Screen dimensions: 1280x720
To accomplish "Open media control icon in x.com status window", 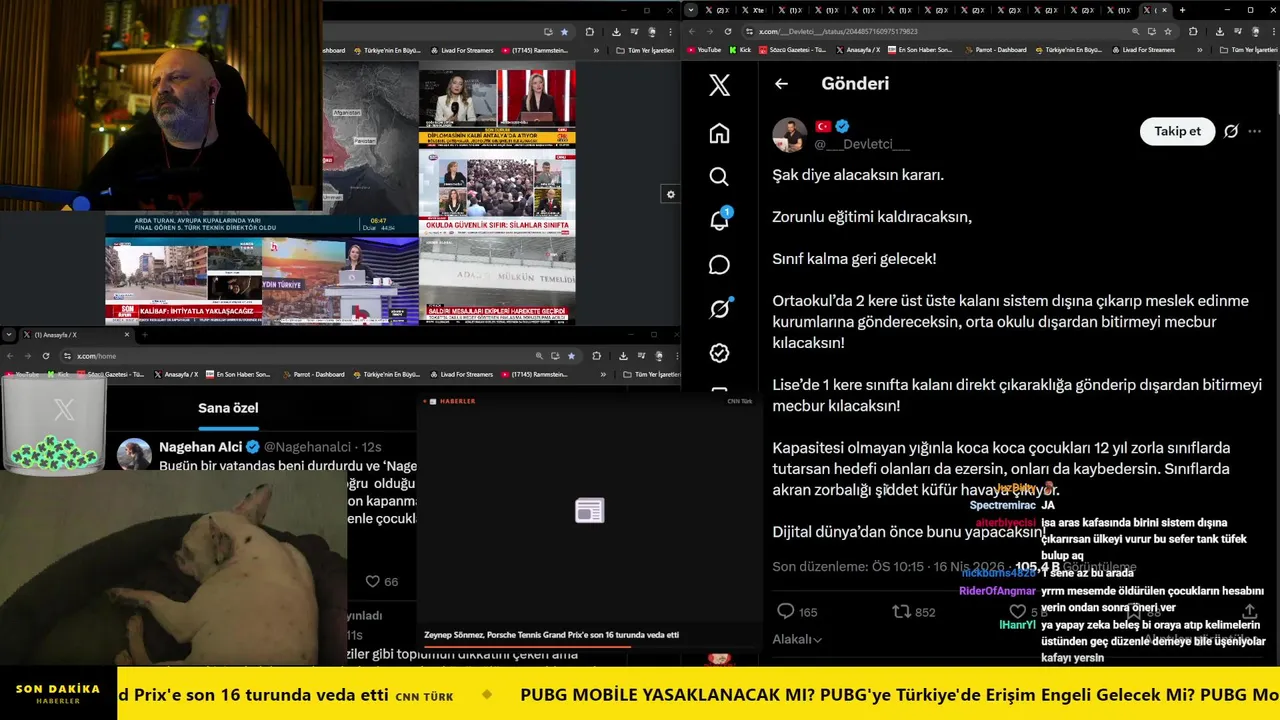I will pos(1237,31).
